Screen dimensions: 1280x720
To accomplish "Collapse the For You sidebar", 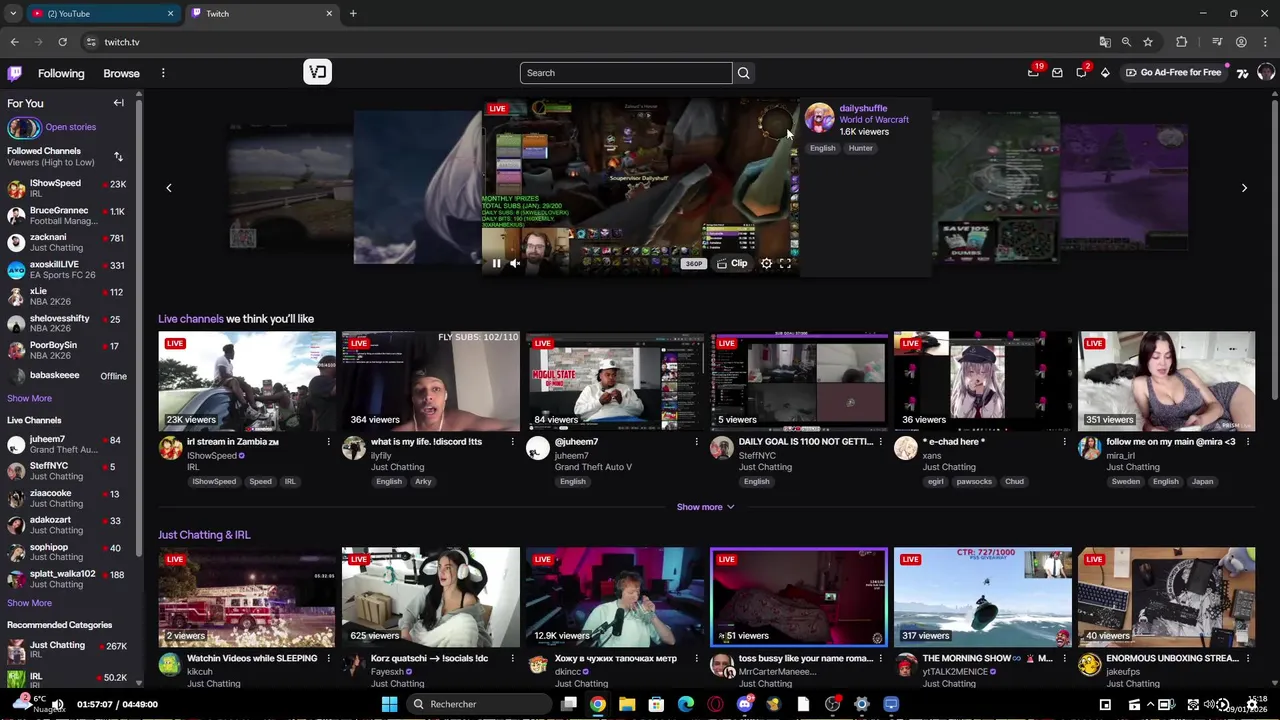I will coord(118,103).
